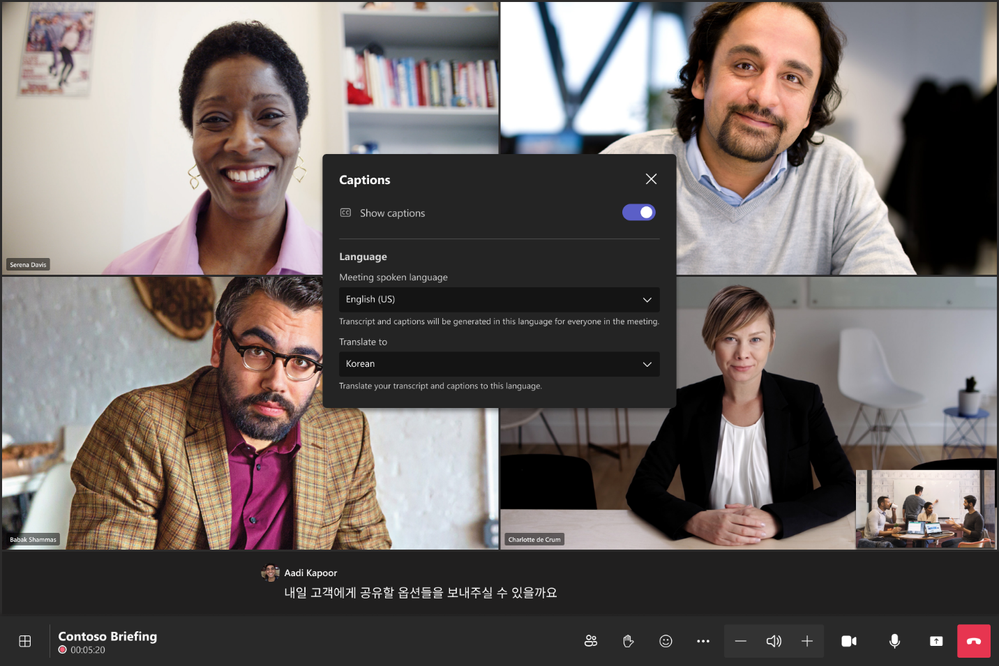Open the share screen control
The width and height of the screenshot is (999, 666).
(x=936, y=641)
